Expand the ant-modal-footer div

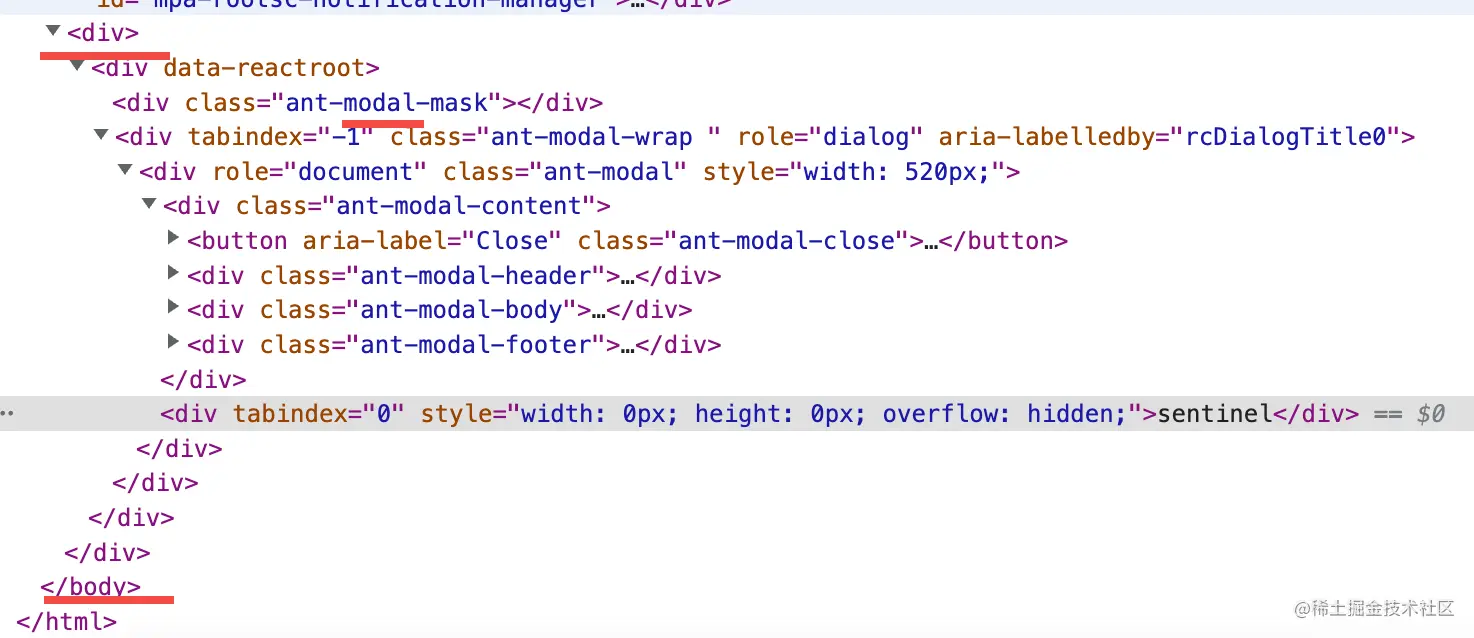tap(173, 342)
